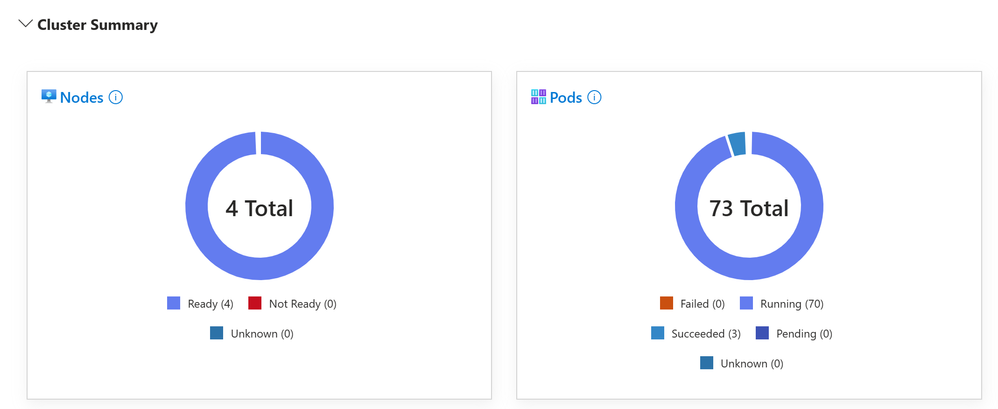
Task: Click the Running segment of the Pods donut
Action: click(x=812, y=208)
